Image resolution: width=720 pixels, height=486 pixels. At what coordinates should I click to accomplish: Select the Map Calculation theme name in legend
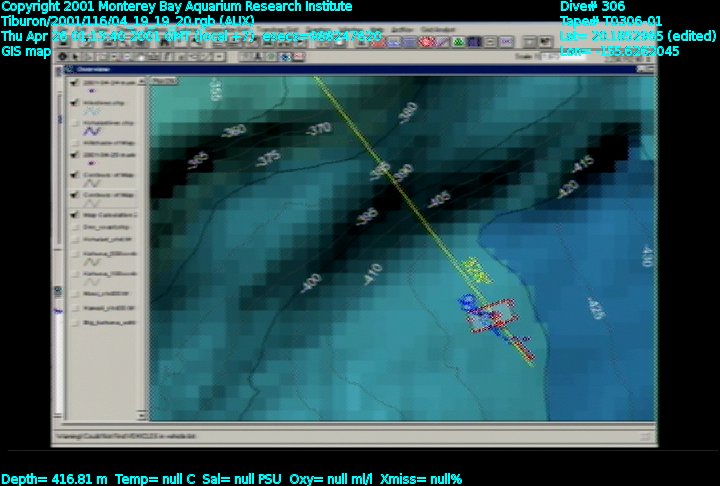(x=110, y=214)
